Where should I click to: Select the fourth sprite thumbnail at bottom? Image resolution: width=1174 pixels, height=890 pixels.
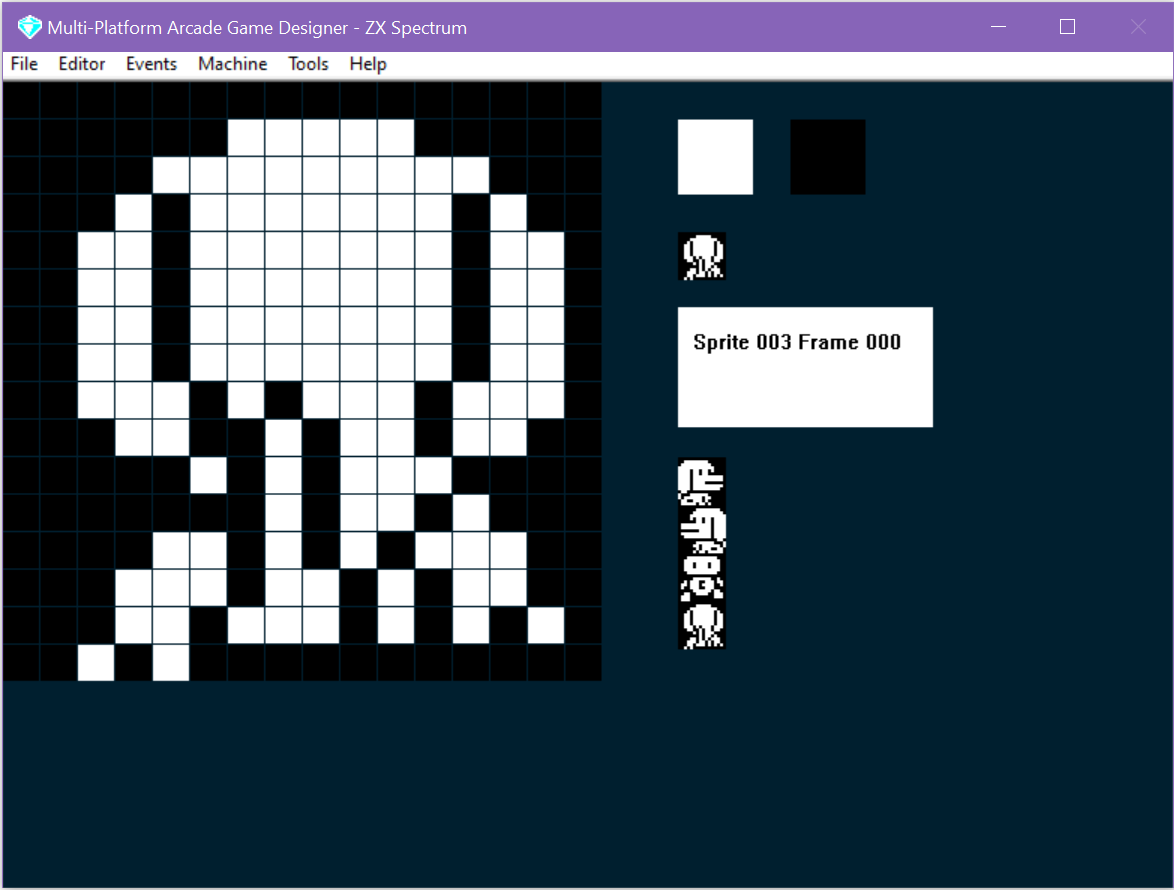[x=702, y=625]
